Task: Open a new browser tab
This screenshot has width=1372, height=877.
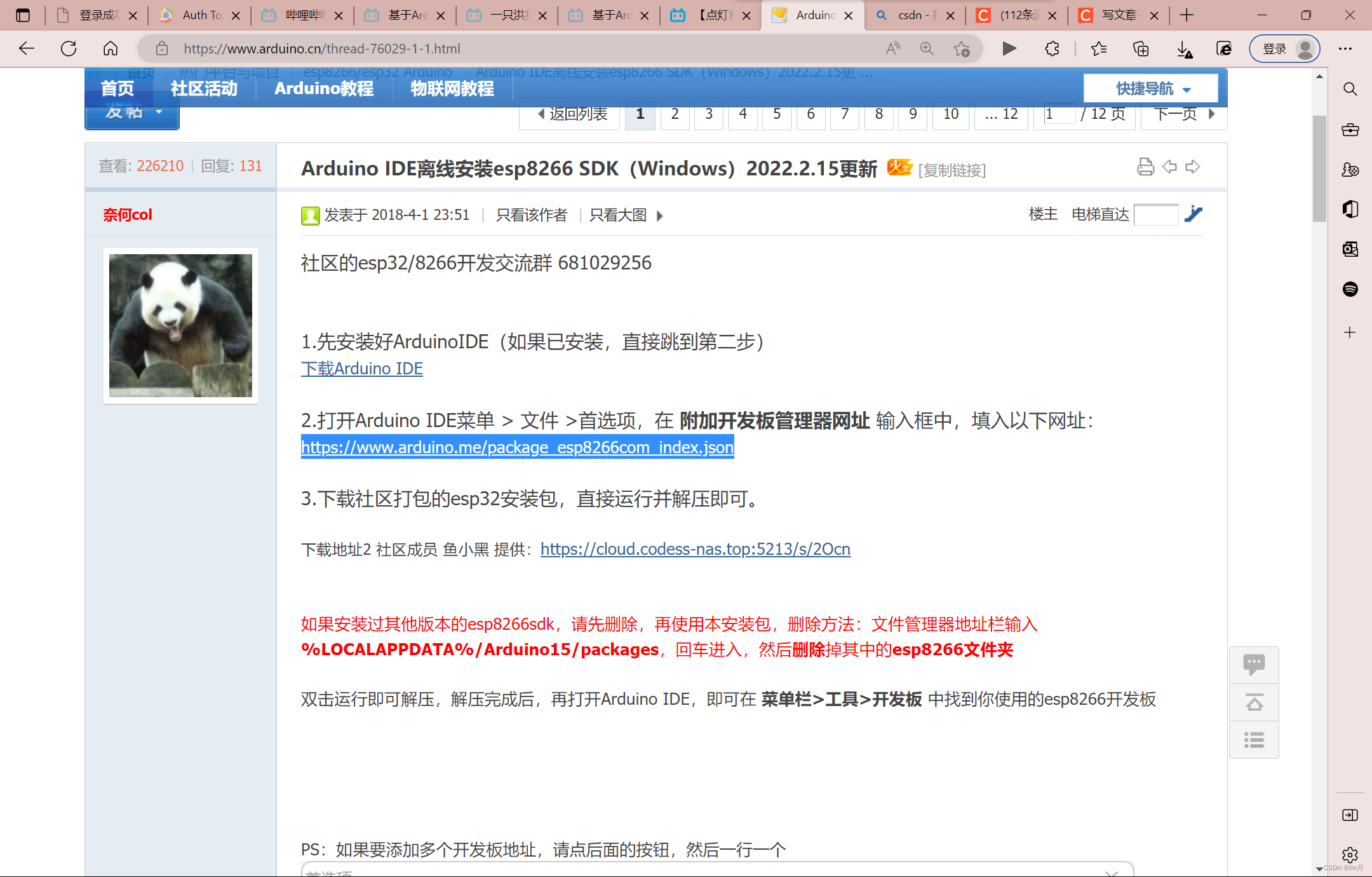Action: (x=1187, y=15)
